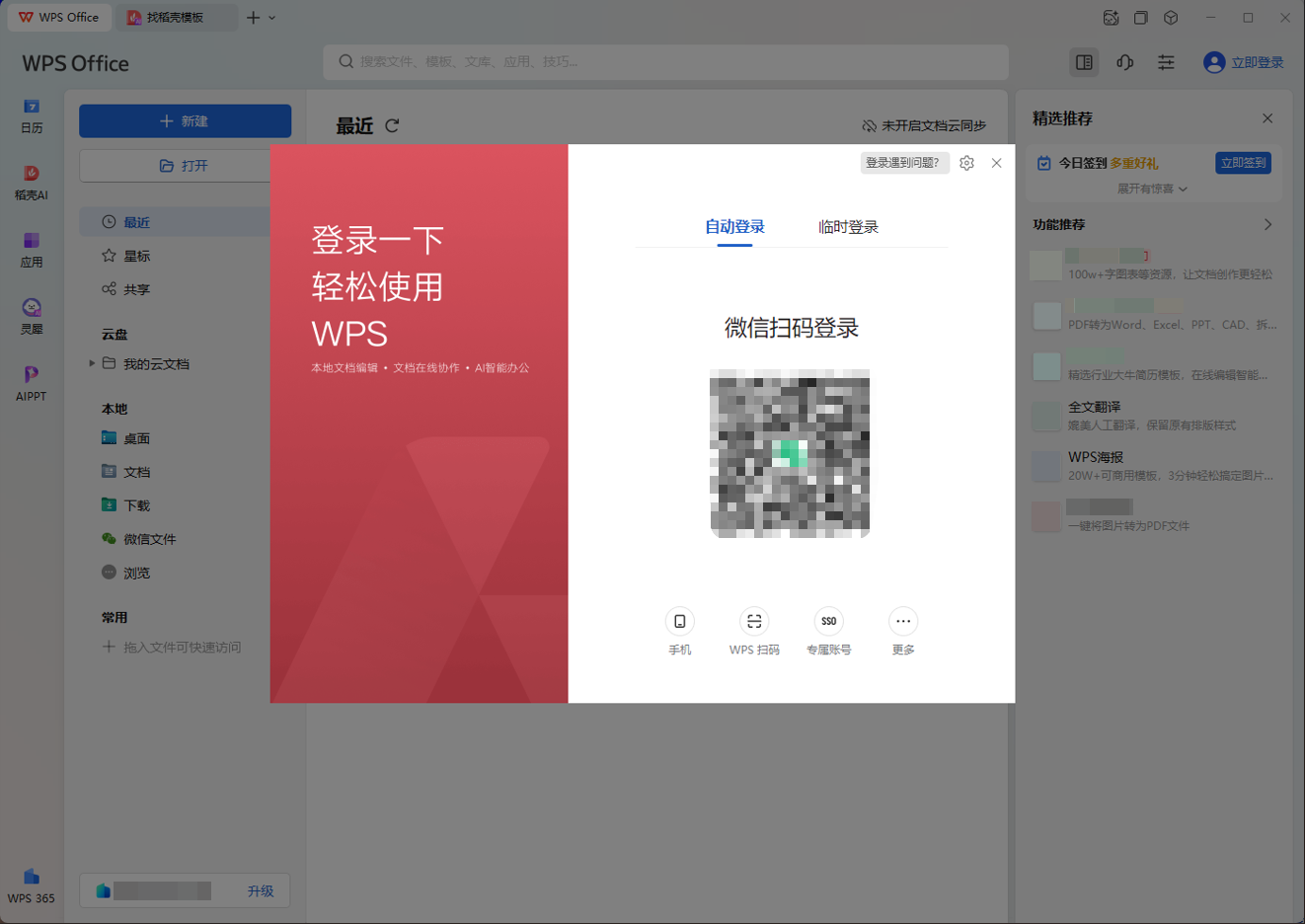Click 立即登录 link in header
The width and height of the screenshot is (1305, 924).
pyautogui.click(x=1257, y=62)
